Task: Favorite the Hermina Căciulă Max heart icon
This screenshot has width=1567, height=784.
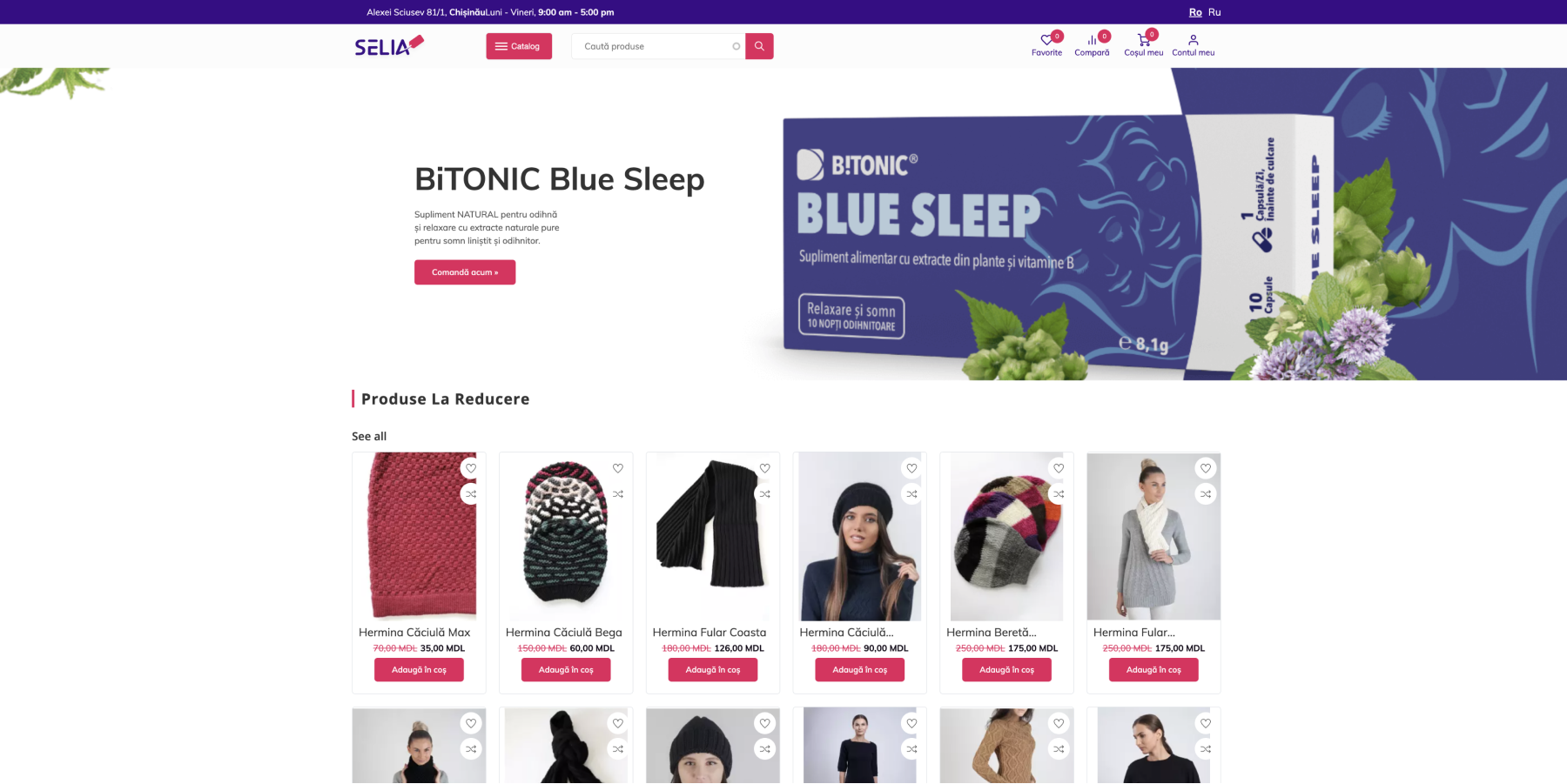Action: tap(471, 468)
